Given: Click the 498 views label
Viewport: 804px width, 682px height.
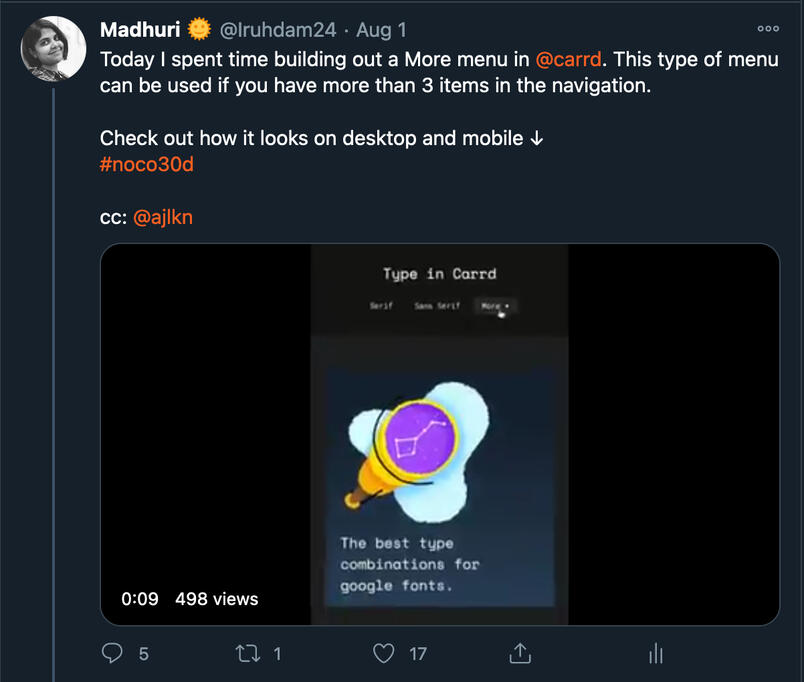Looking at the screenshot, I should tap(216, 599).
